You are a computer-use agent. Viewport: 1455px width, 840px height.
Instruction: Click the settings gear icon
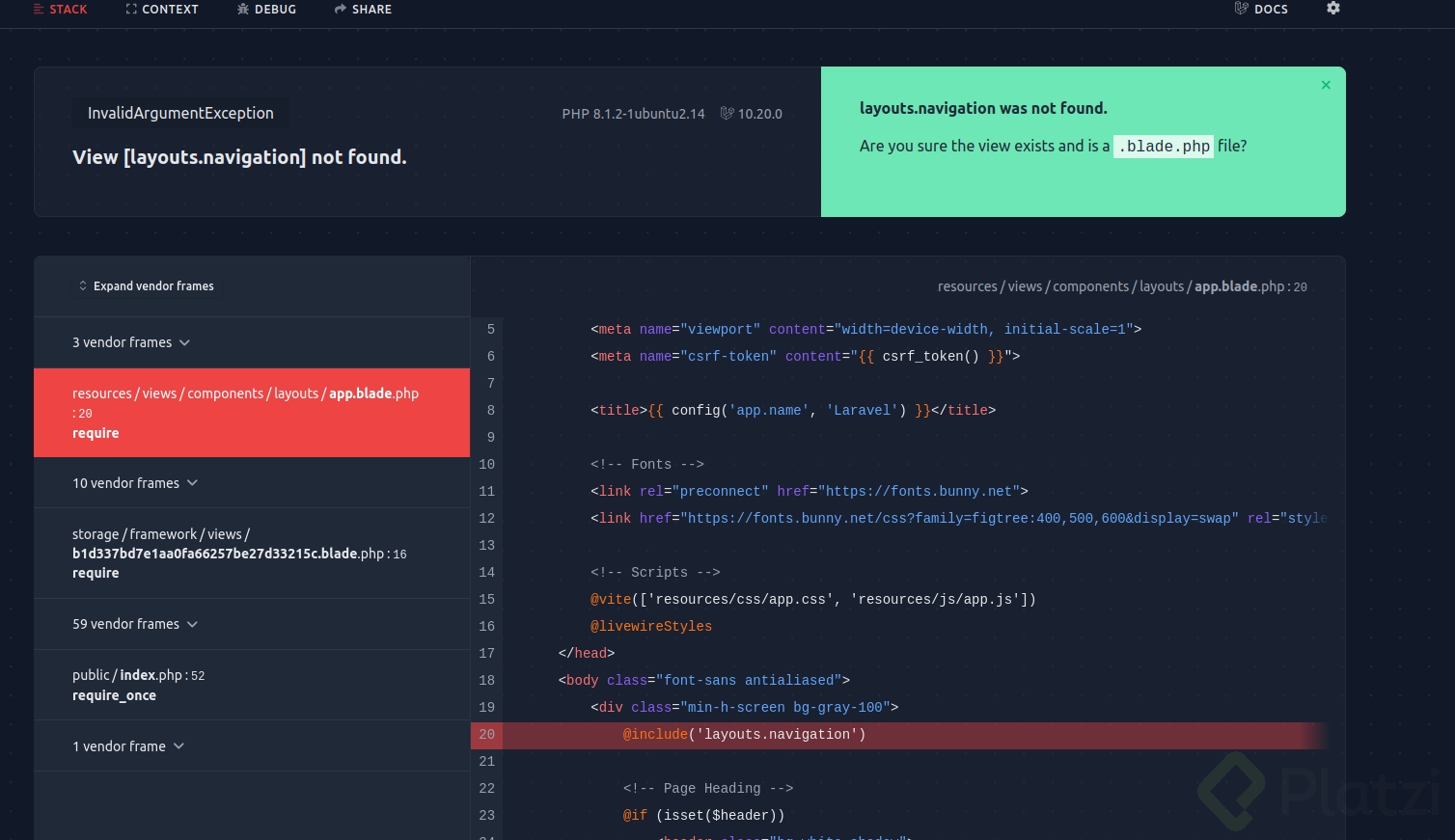click(1333, 9)
